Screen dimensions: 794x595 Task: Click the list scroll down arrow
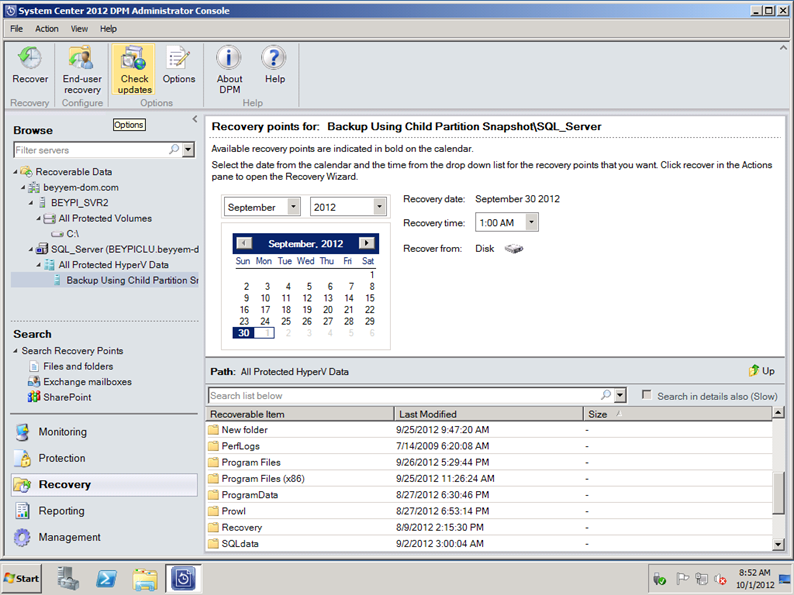tap(778, 544)
